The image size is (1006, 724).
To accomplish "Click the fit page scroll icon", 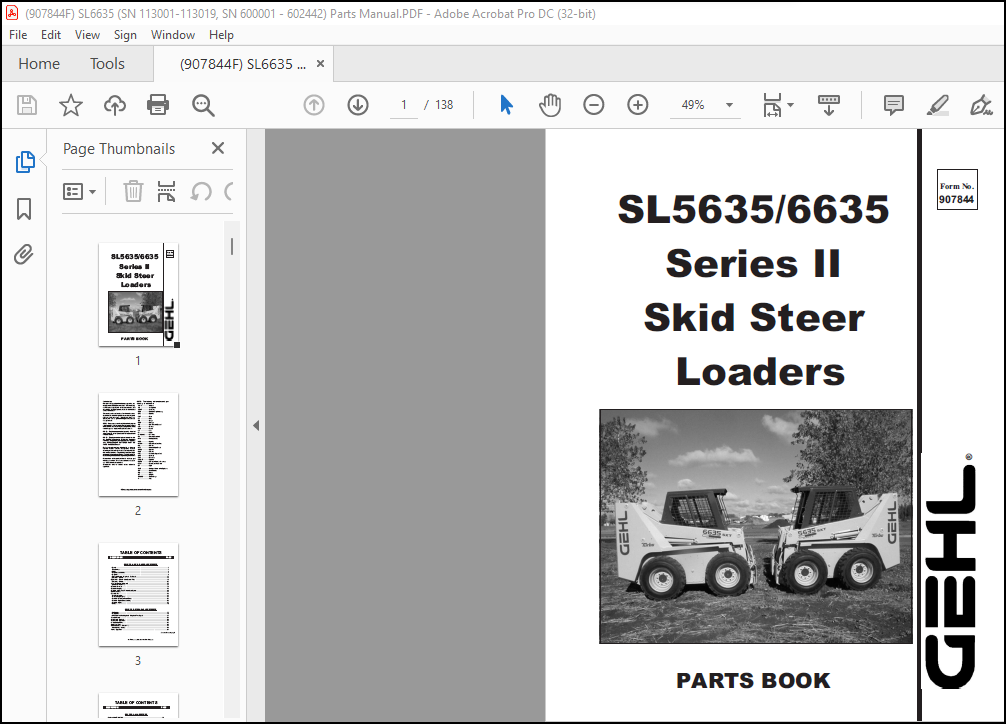I will click(x=772, y=105).
